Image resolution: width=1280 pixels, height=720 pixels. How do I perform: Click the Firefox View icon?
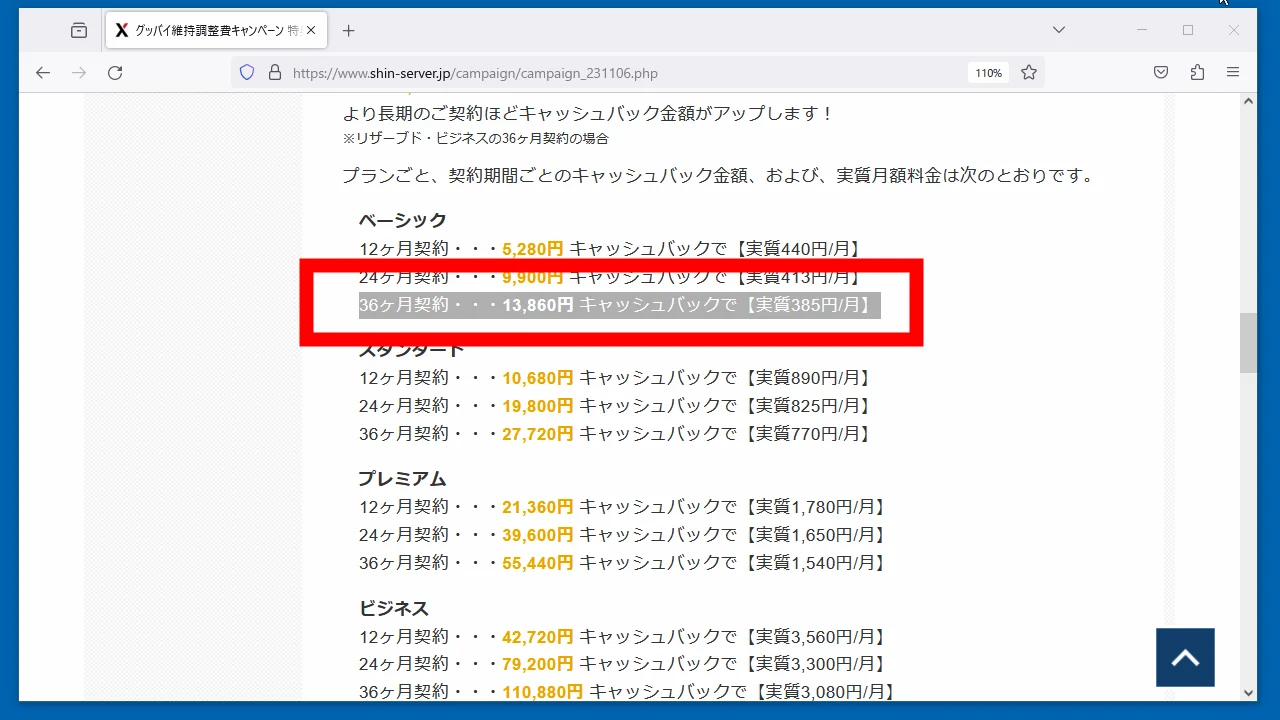pos(79,31)
